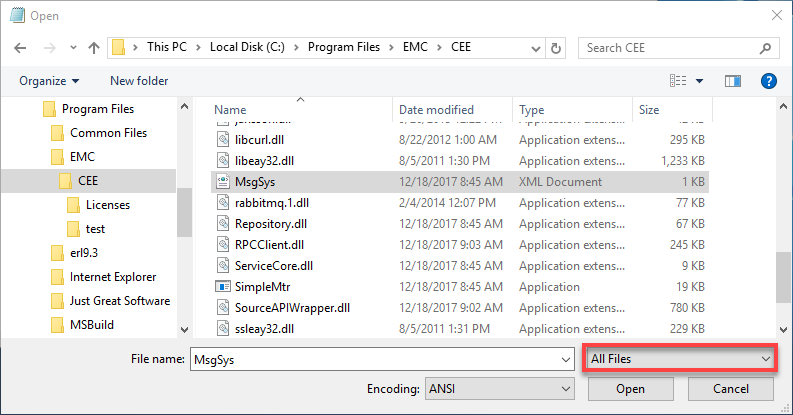Image resolution: width=793 pixels, height=415 pixels.
Task: Click the Up arrow navigation button
Action: (x=93, y=48)
